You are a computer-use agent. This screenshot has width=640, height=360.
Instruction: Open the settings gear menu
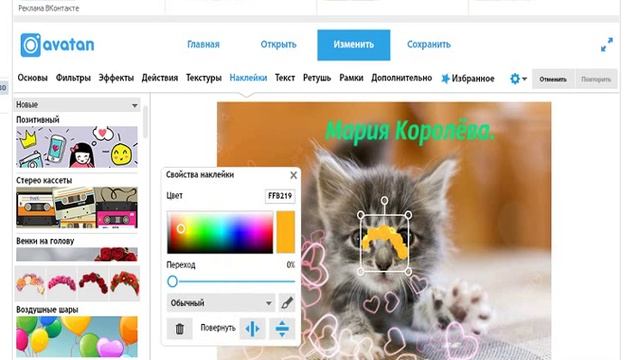[x=518, y=78]
